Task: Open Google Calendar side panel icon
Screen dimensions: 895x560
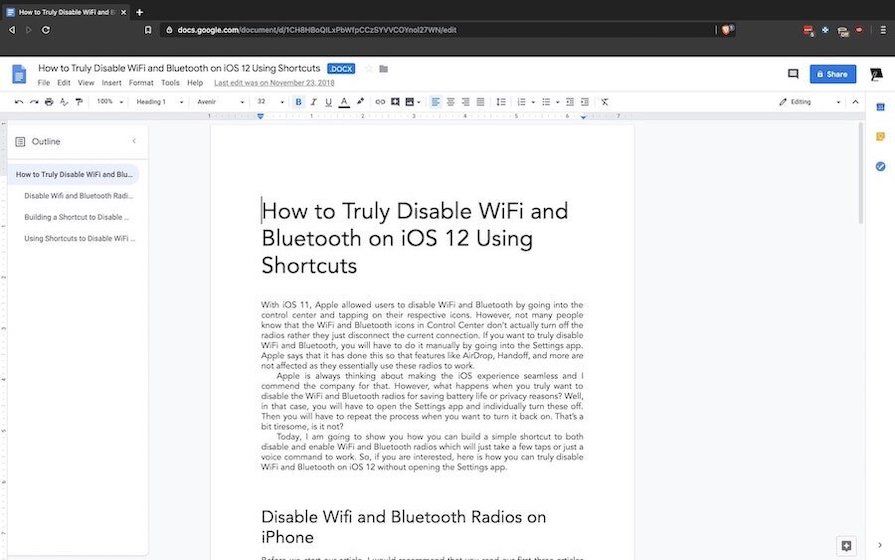Action: coord(880,107)
